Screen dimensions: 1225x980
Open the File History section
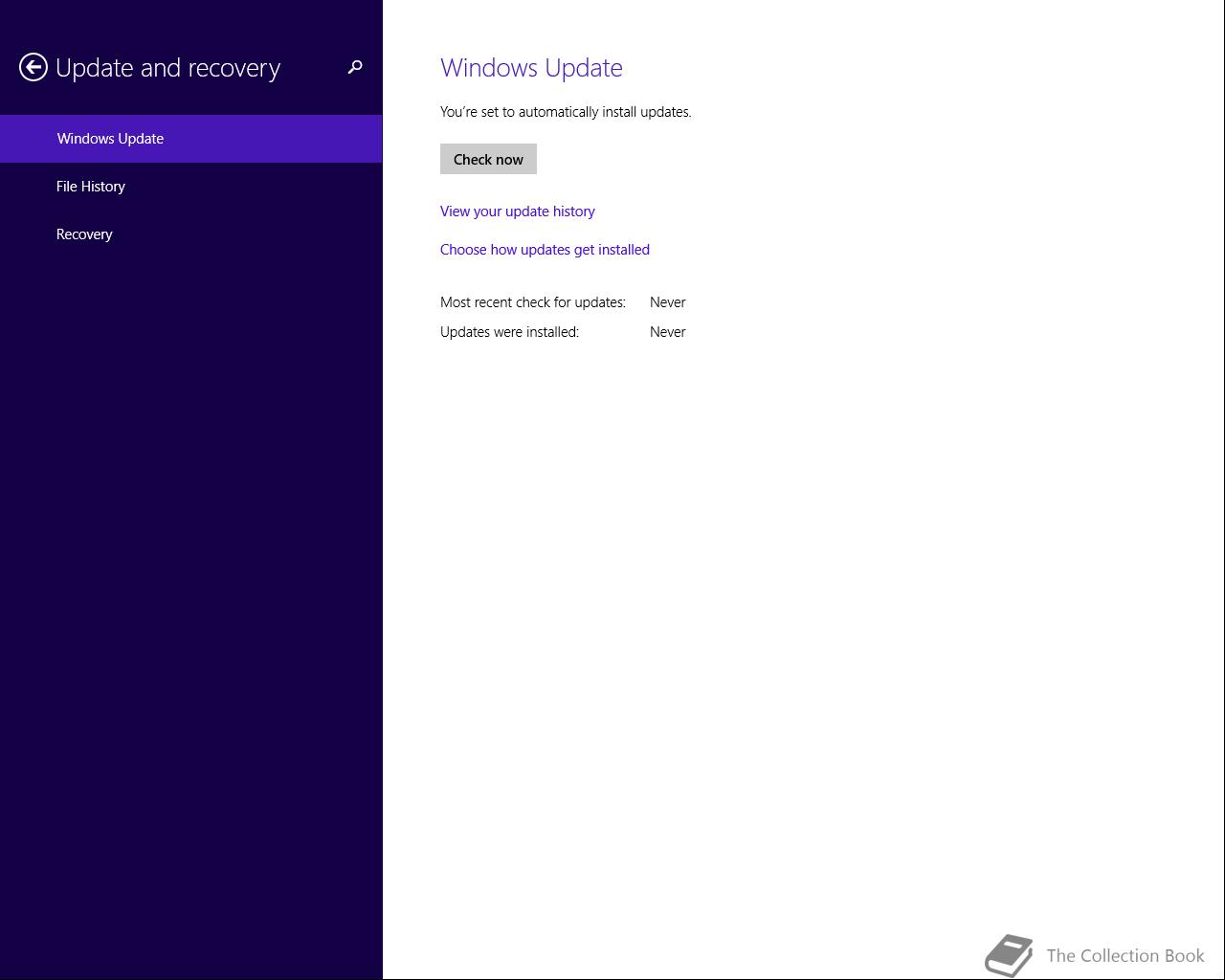click(x=191, y=187)
